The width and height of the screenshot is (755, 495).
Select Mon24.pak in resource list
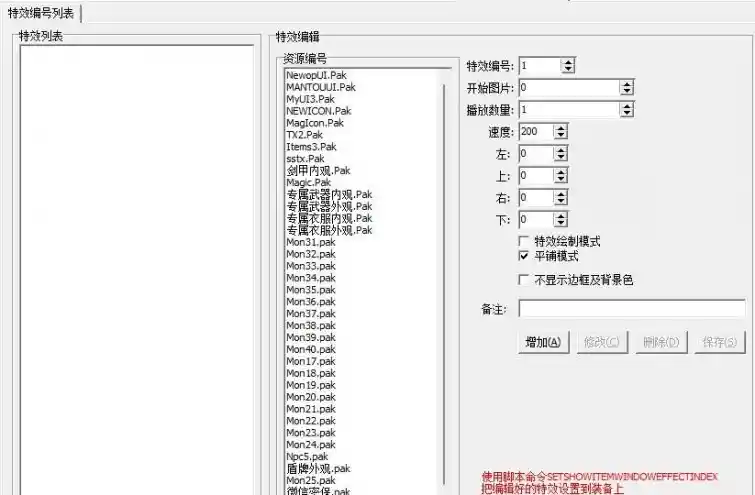click(311, 444)
